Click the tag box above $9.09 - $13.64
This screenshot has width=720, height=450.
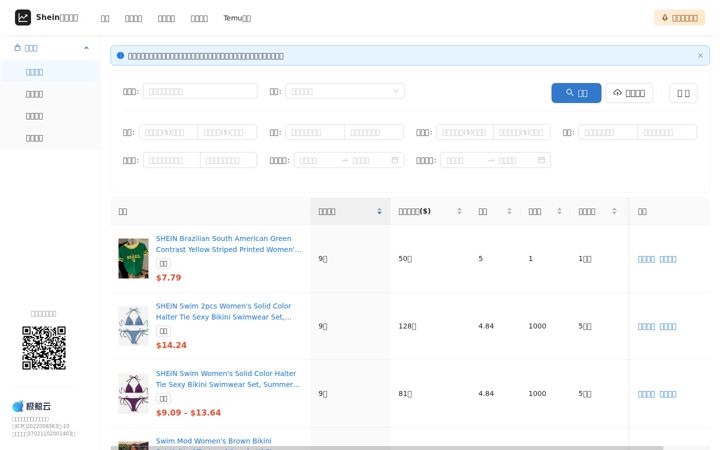coord(163,399)
